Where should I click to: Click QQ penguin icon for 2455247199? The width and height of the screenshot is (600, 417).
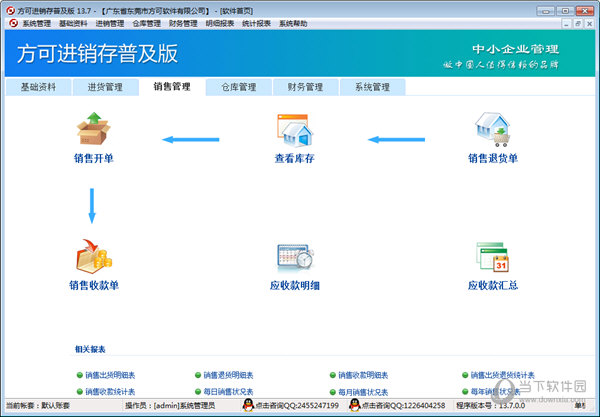point(248,405)
